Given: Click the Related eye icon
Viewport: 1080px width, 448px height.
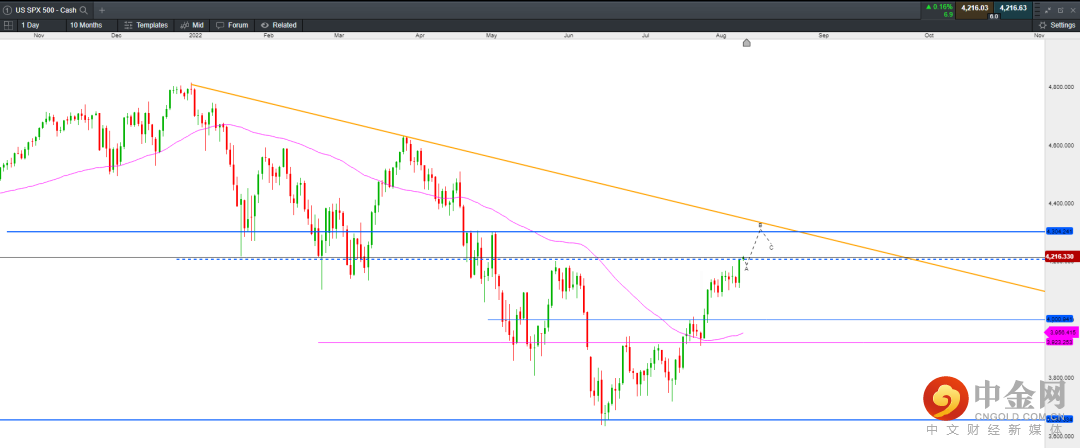Looking at the screenshot, I should pyautogui.click(x=264, y=24).
